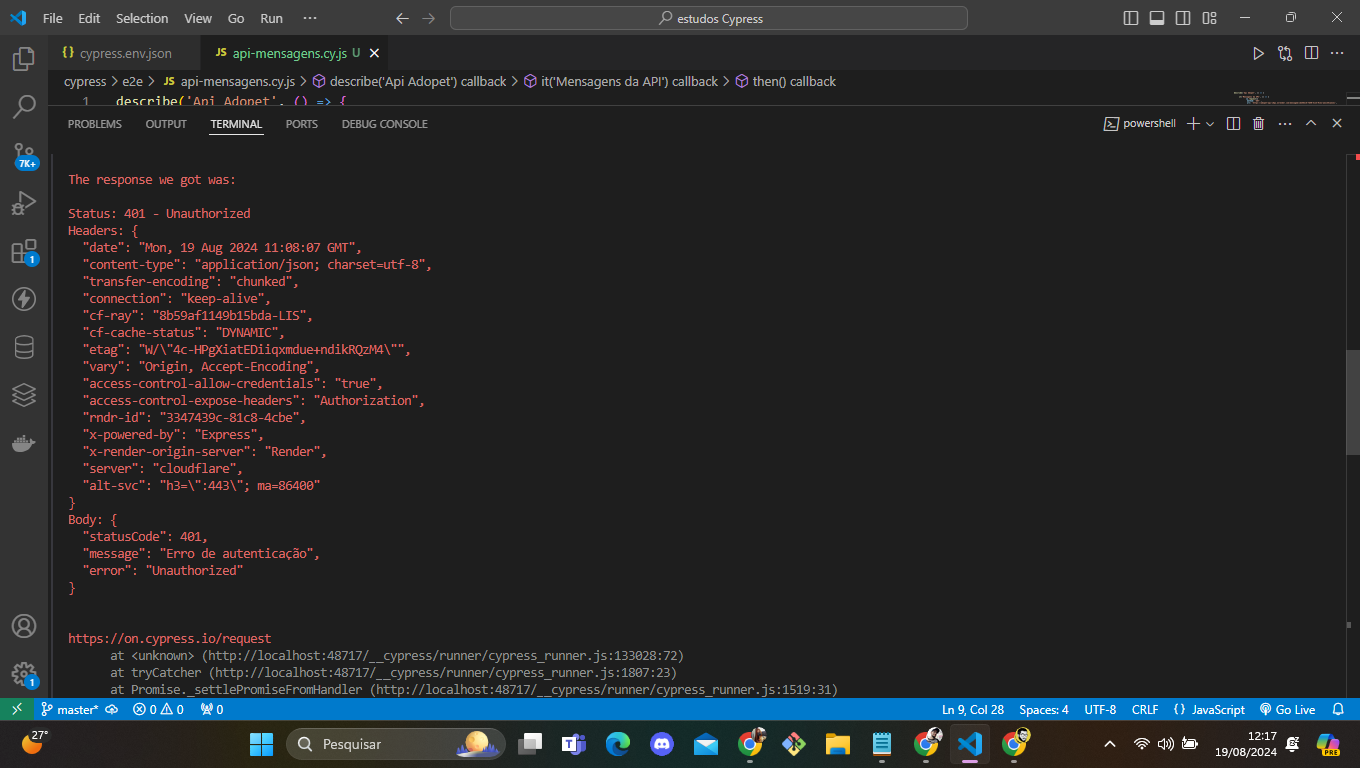Viewport: 1360px width, 768px height.
Task: Open the Explorer view in the activity bar
Action: tap(24, 60)
